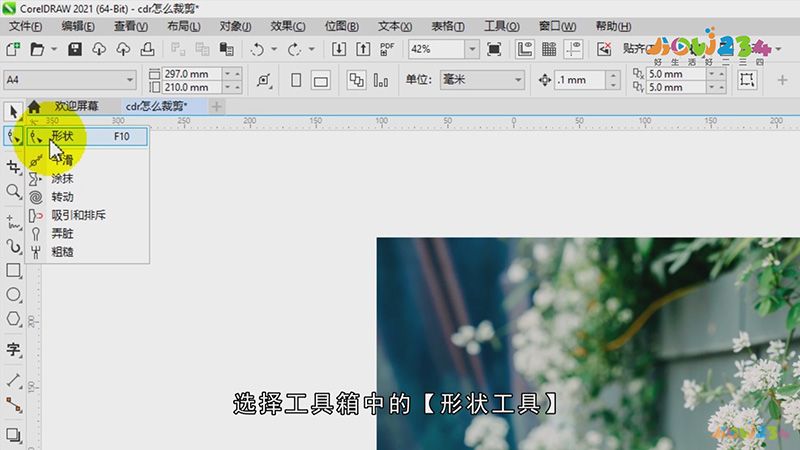Edit the nudge distance .1 mm field

(580, 80)
